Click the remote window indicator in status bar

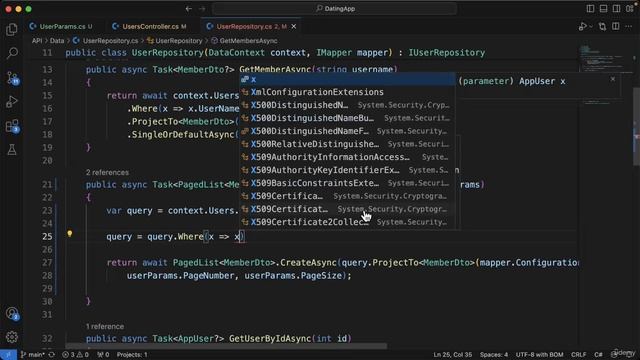8,355
